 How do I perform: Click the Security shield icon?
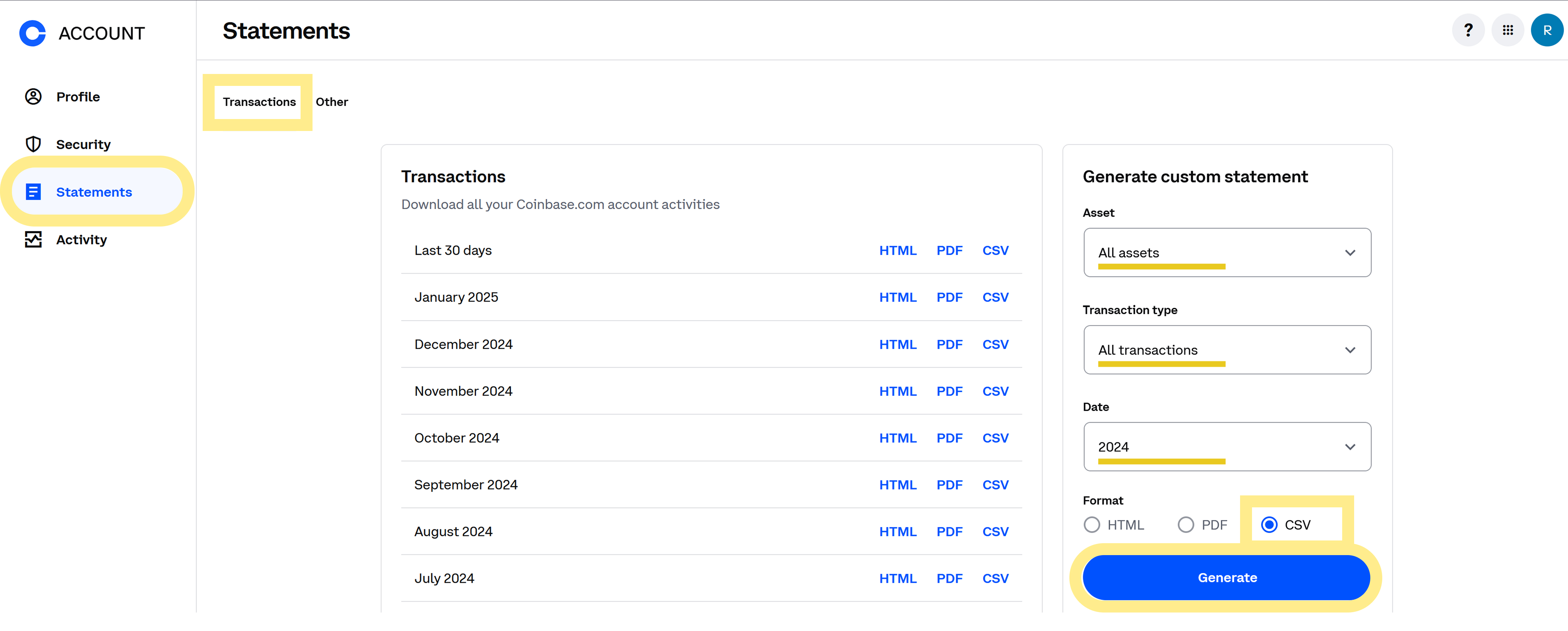point(34,144)
